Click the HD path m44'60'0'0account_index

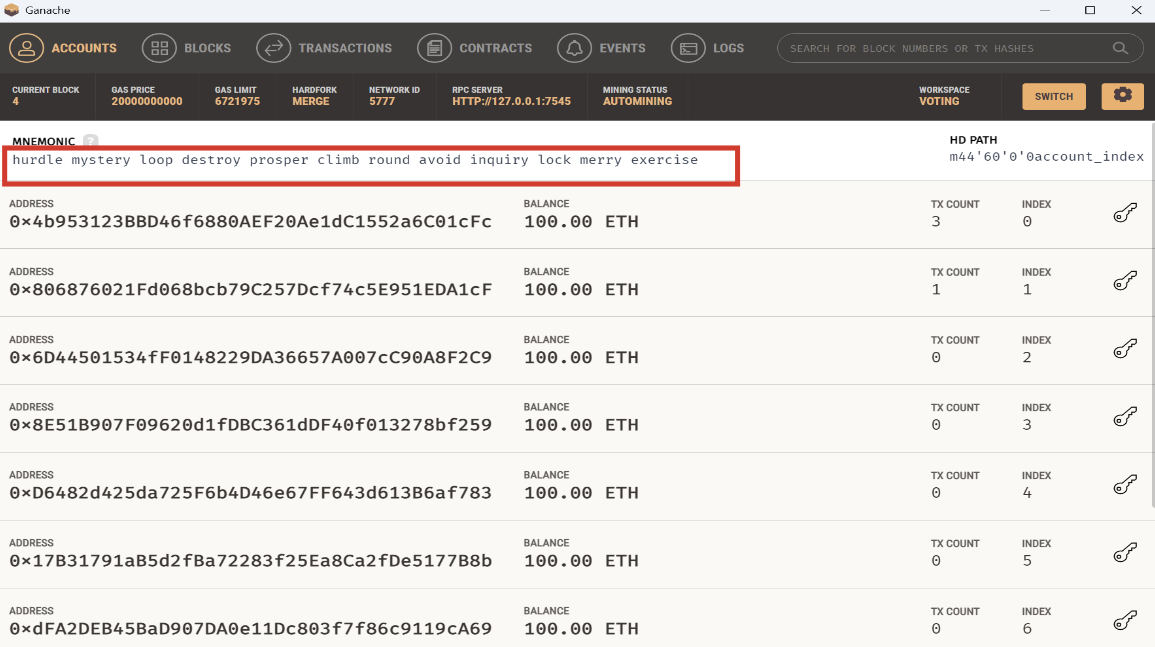pos(1046,156)
